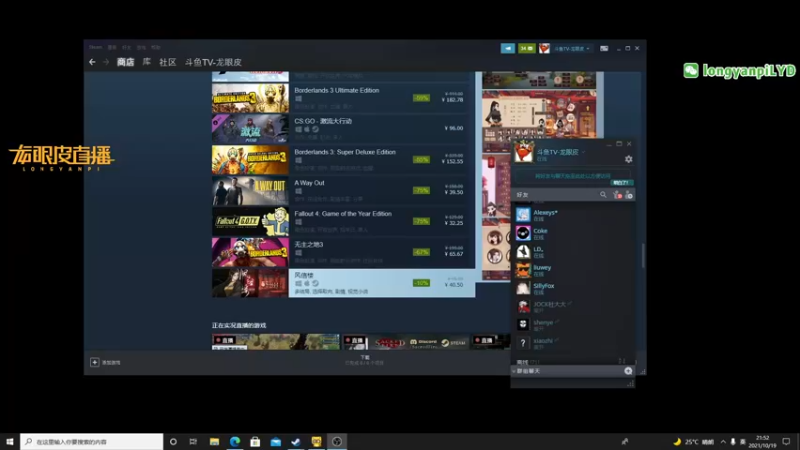The width and height of the screenshot is (800, 450).
Task: Open the 无主之地3 listing
Action: 341,252
